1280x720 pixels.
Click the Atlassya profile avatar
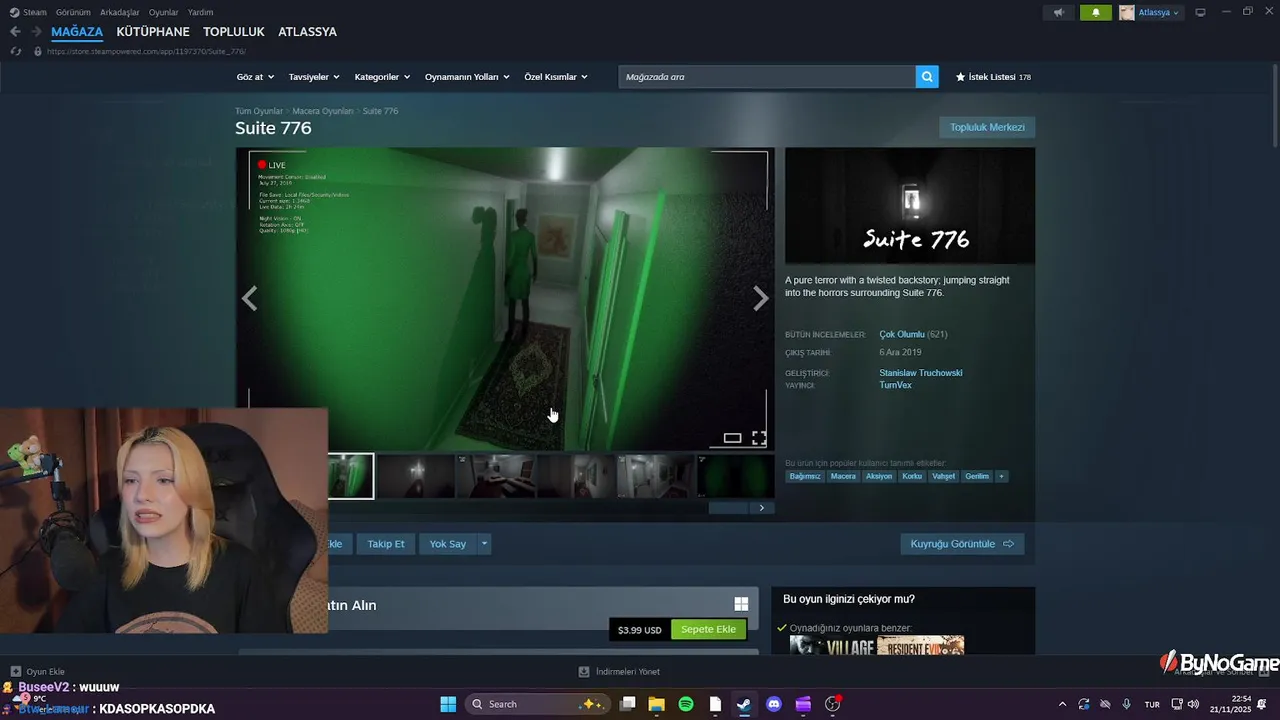tap(1127, 13)
